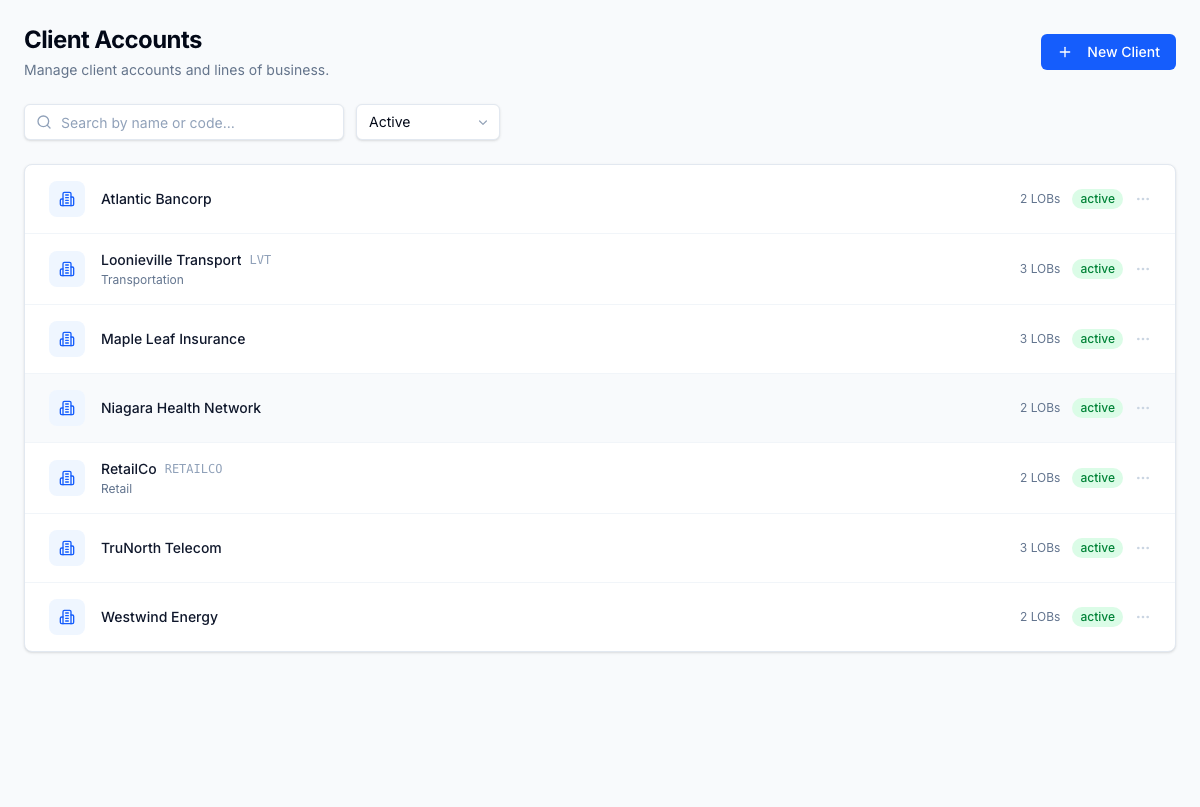Focus the Search by name or code field
This screenshot has width=1200, height=807.
(x=184, y=122)
